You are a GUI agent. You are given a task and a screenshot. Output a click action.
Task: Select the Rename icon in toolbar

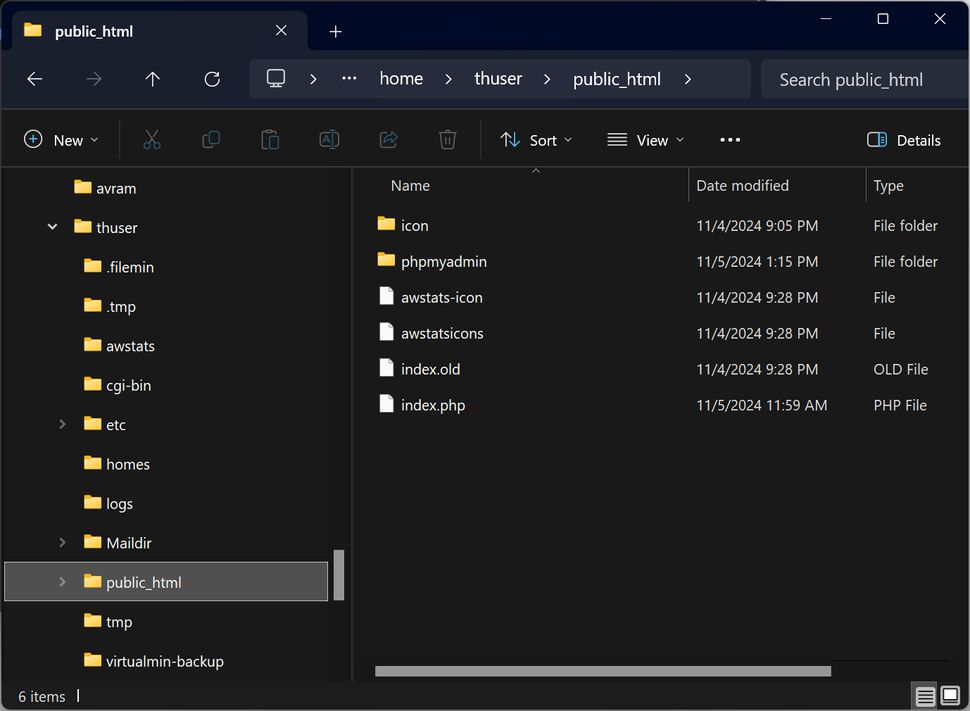point(329,140)
